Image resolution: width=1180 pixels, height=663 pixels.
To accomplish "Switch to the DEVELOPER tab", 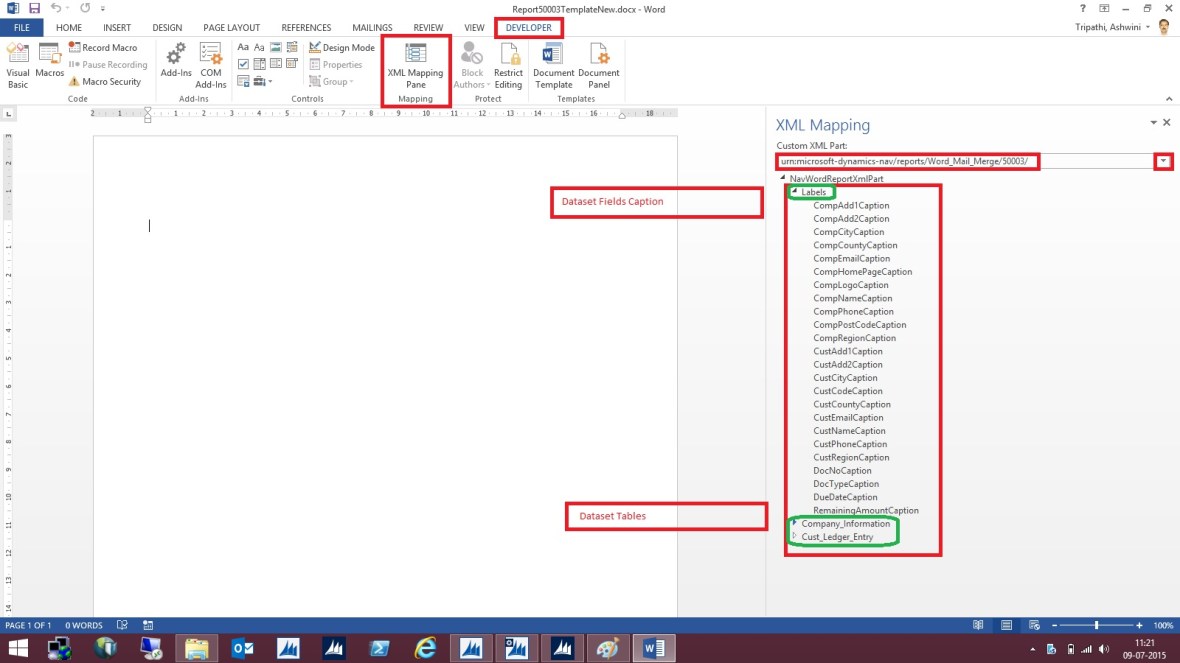I will [x=528, y=27].
